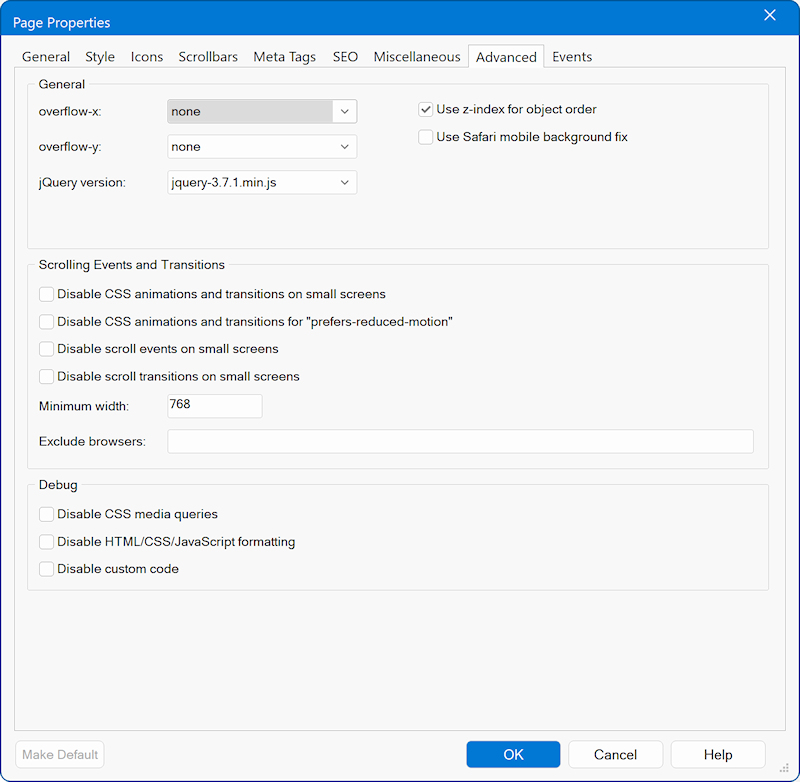Click the Minimum width input field
Screen dimensions: 800x782
tap(214, 406)
